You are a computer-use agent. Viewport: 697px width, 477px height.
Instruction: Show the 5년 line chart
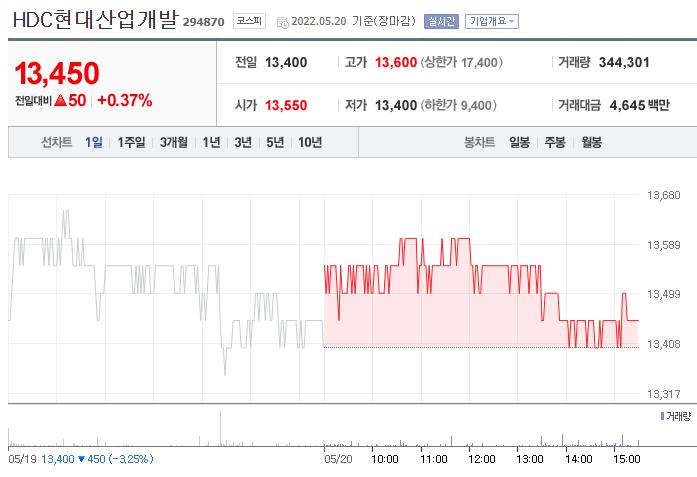(275, 142)
